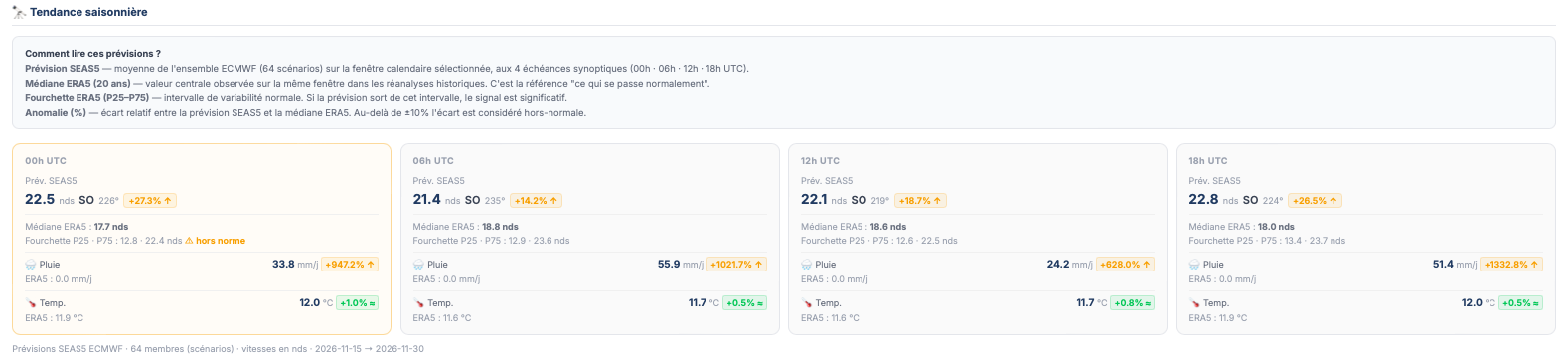Viewport: 1568px width, 361px height.
Task: Click the "hors norme" warning label
Action: (x=221, y=241)
